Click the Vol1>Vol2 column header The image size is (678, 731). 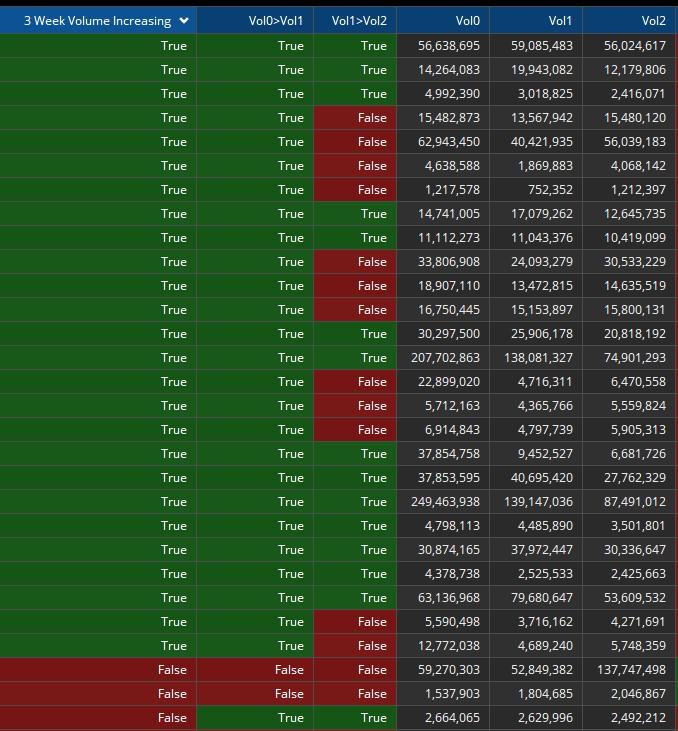[x=359, y=21]
